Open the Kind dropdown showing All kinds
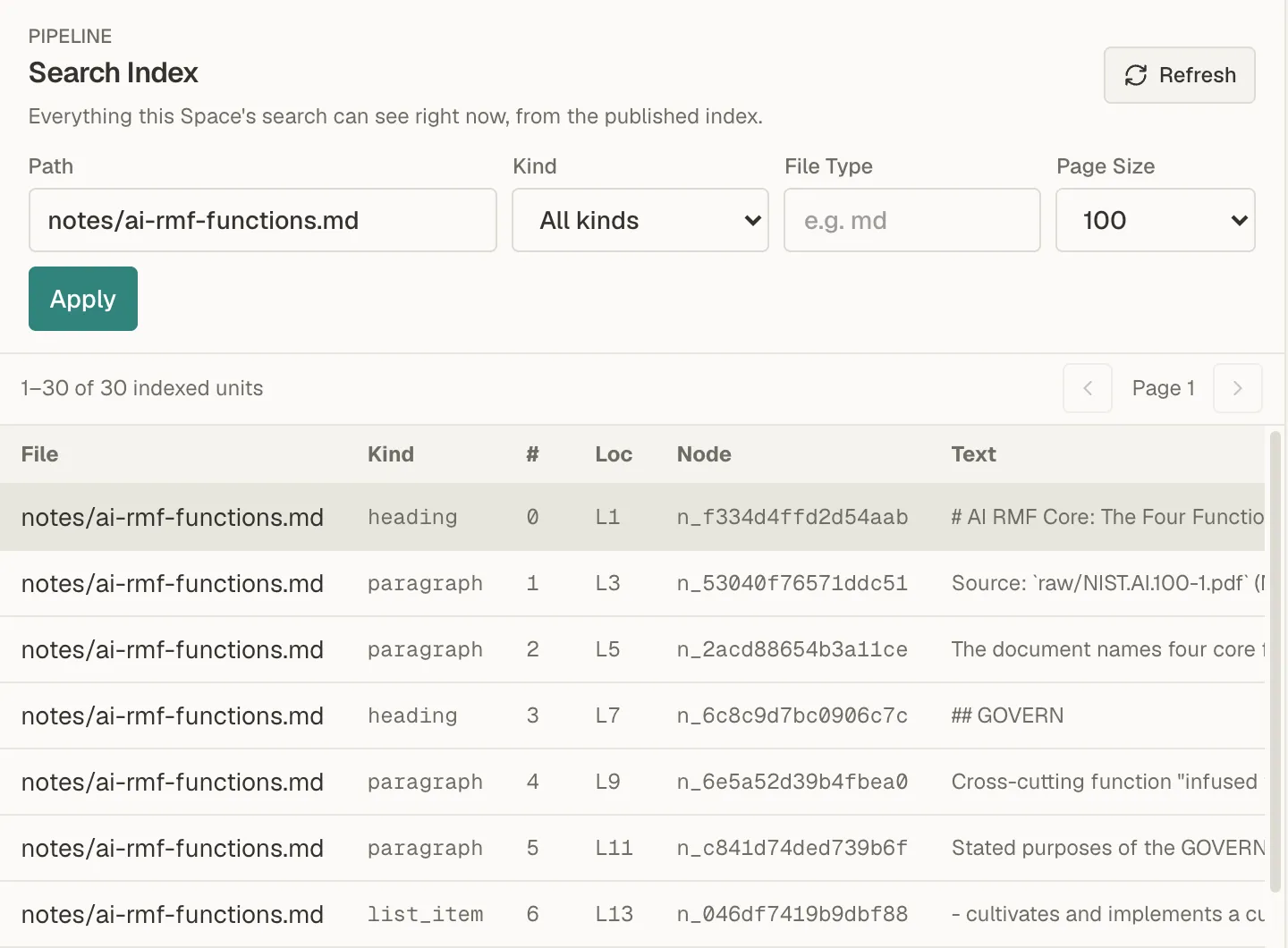Viewport: 1288px width, 948px height. point(640,220)
